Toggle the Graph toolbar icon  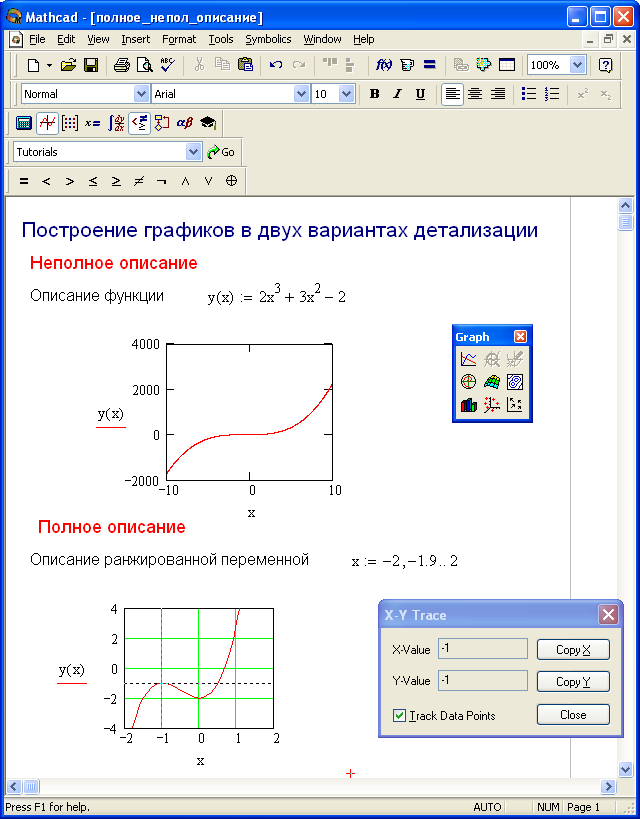click(48, 123)
